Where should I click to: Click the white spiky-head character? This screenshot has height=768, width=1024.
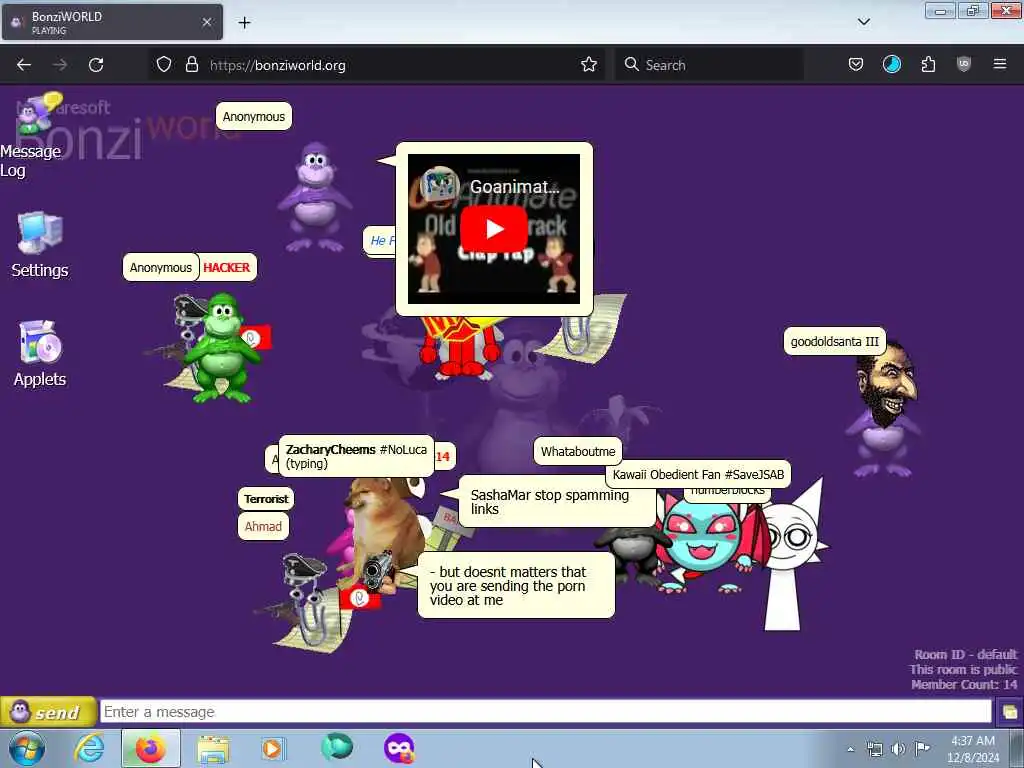[792, 555]
